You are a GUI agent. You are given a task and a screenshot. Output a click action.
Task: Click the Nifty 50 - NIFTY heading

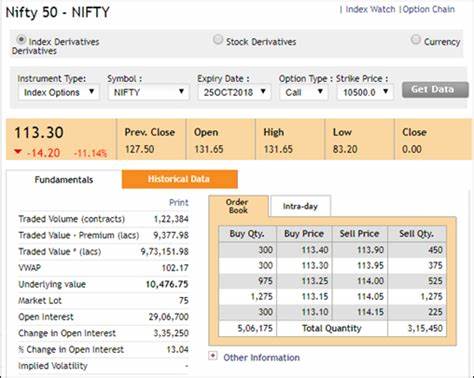tap(57, 13)
